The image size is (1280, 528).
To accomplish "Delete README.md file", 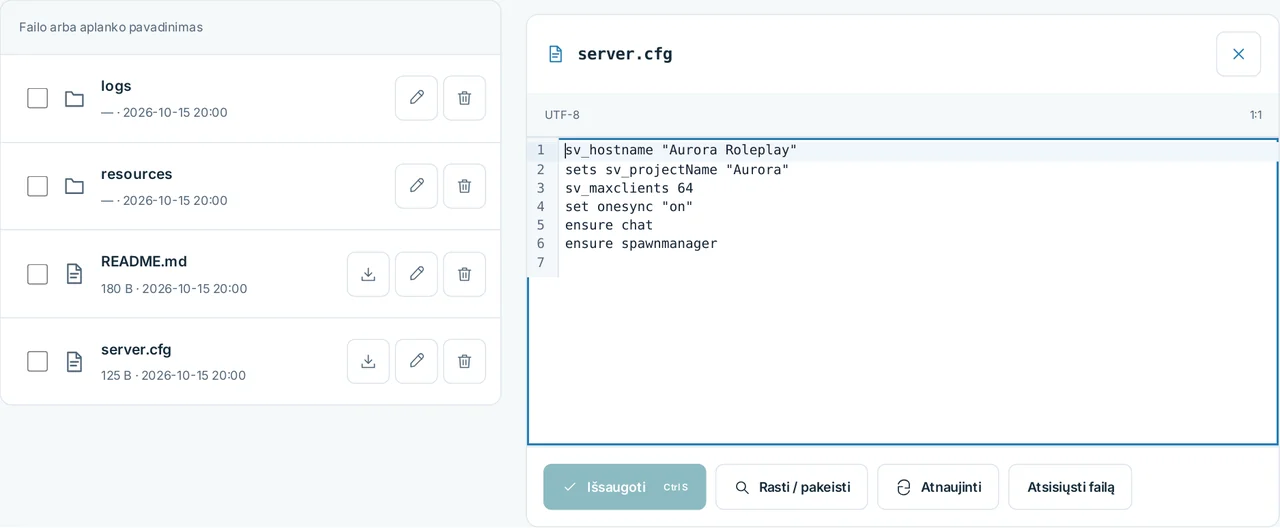I will [x=464, y=274].
